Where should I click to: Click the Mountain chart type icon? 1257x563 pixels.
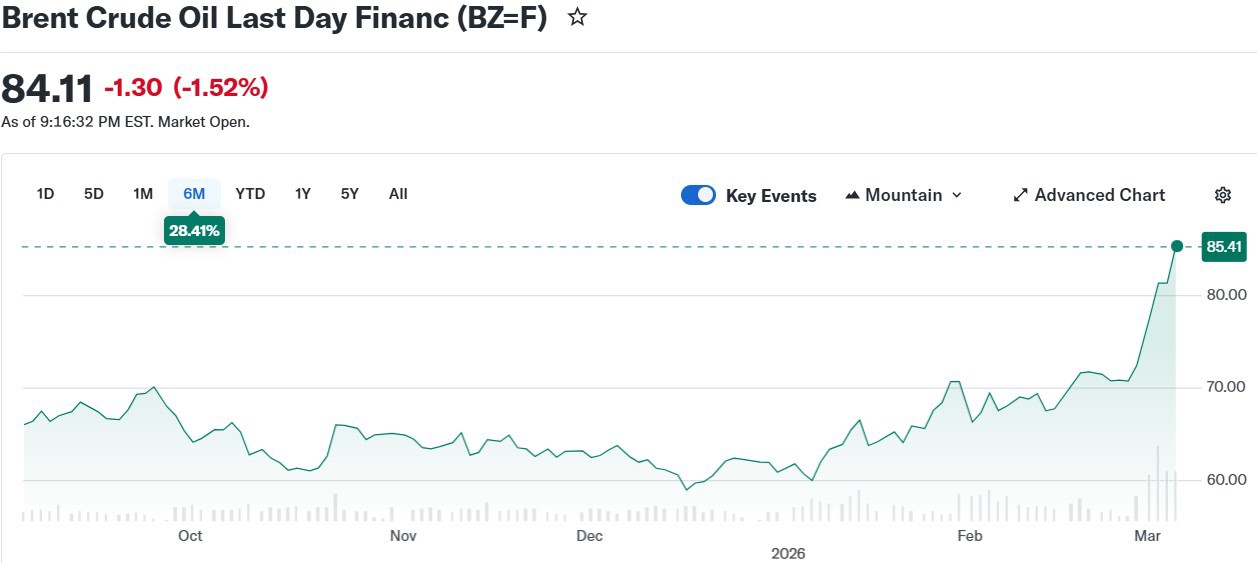(x=852, y=195)
